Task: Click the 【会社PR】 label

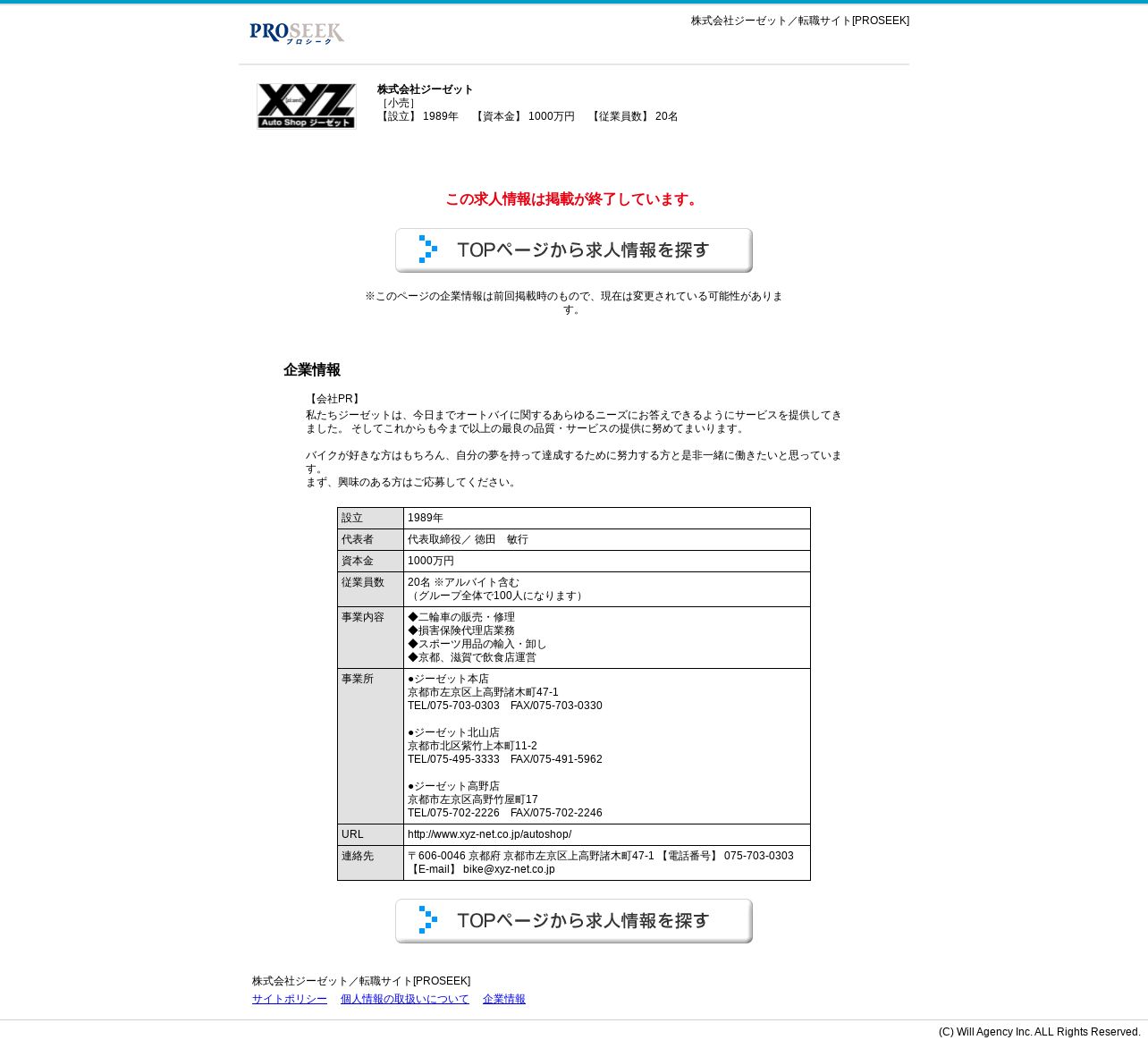Action: (x=334, y=399)
